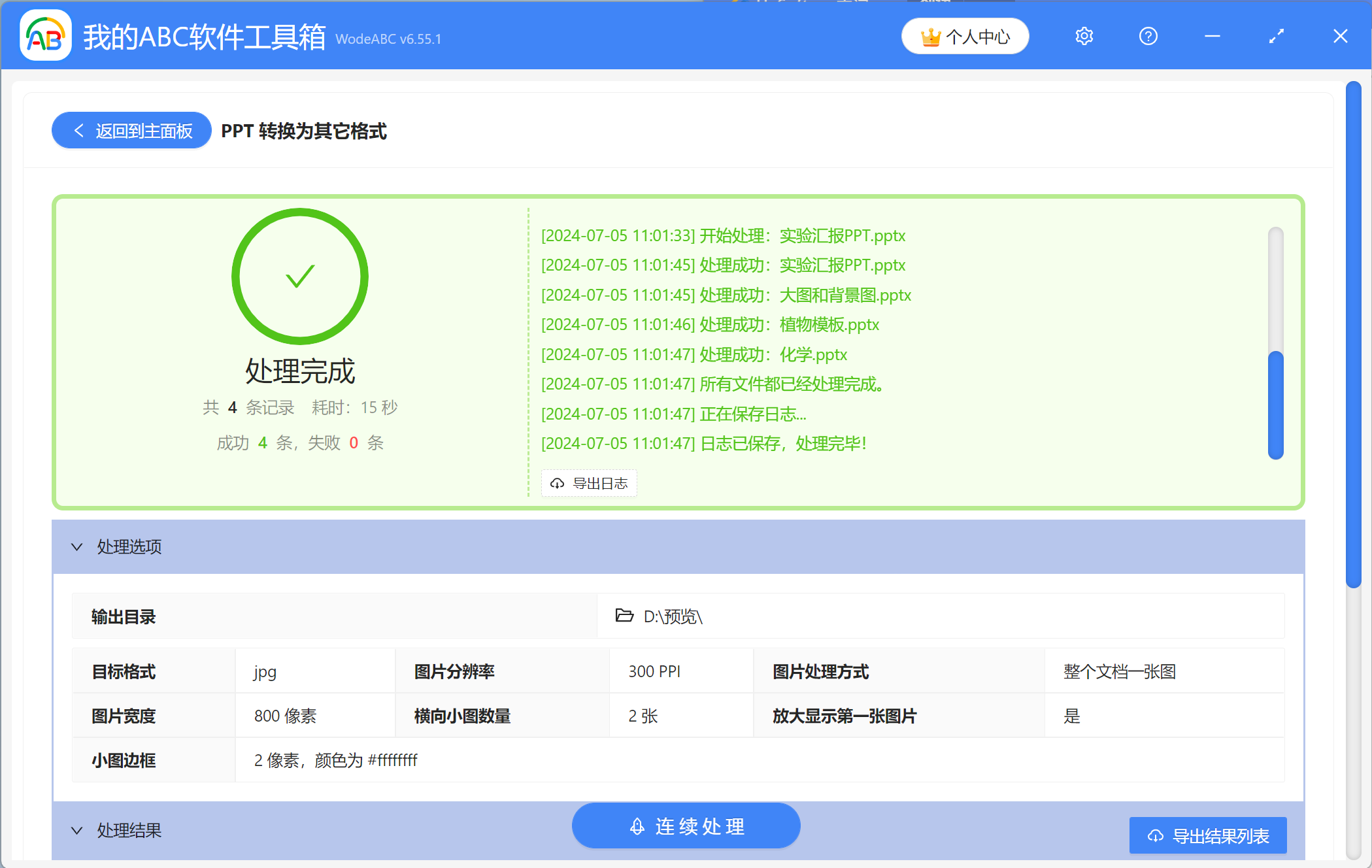This screenshot has width=1372, height=868.
Task: Click the 导出结果列表 button
Action: (1208, 835)
